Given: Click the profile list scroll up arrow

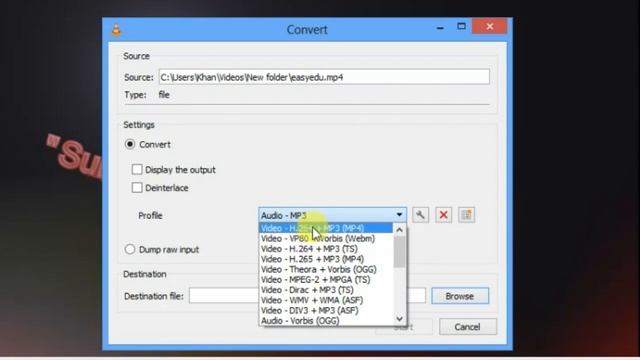Looking at the screenshot, I should tap(400, 230).
